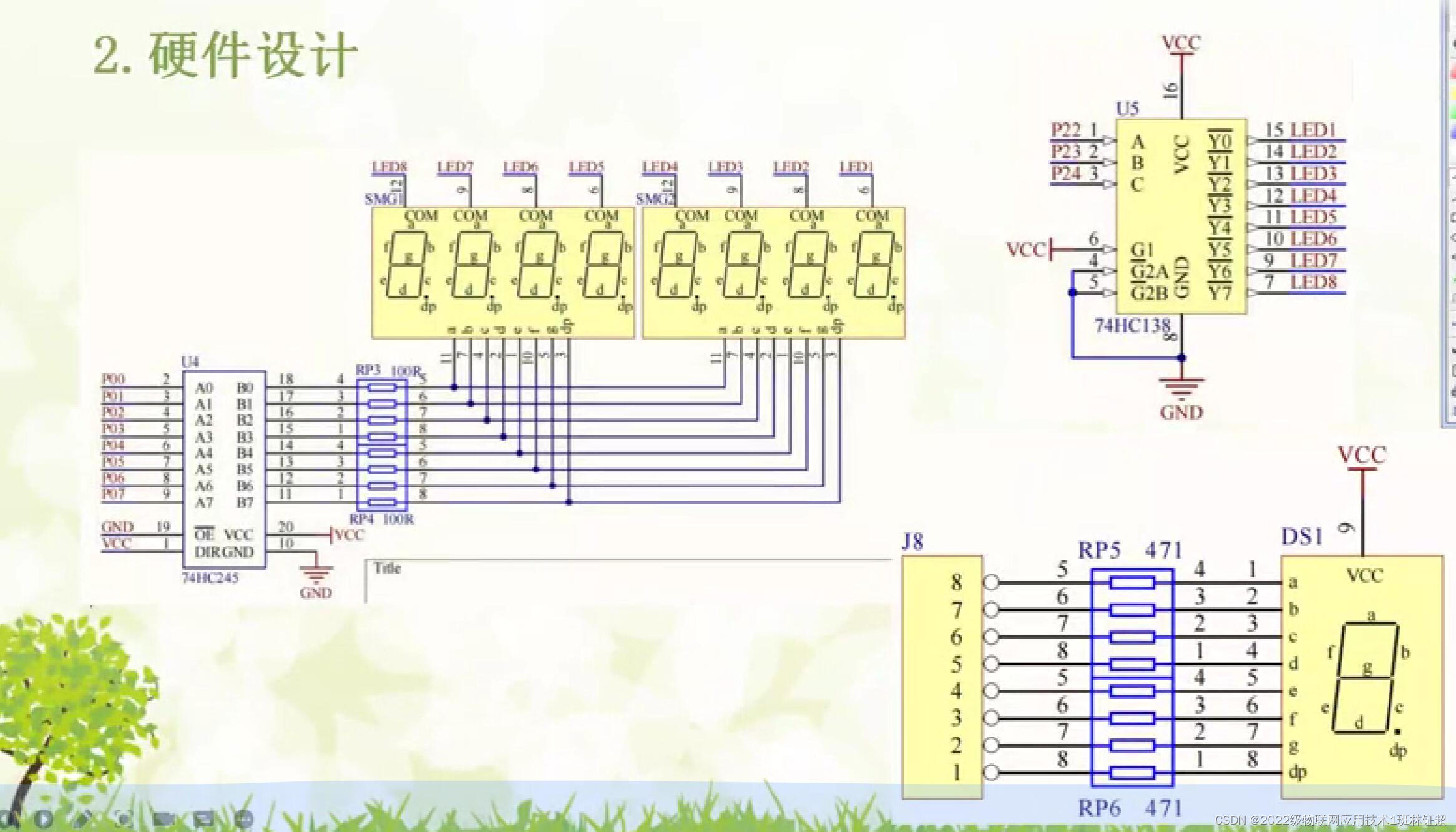Click the 74HC138 chip label
The height and width of the screenshot is (832, 1456).
tap(1131, 326)
